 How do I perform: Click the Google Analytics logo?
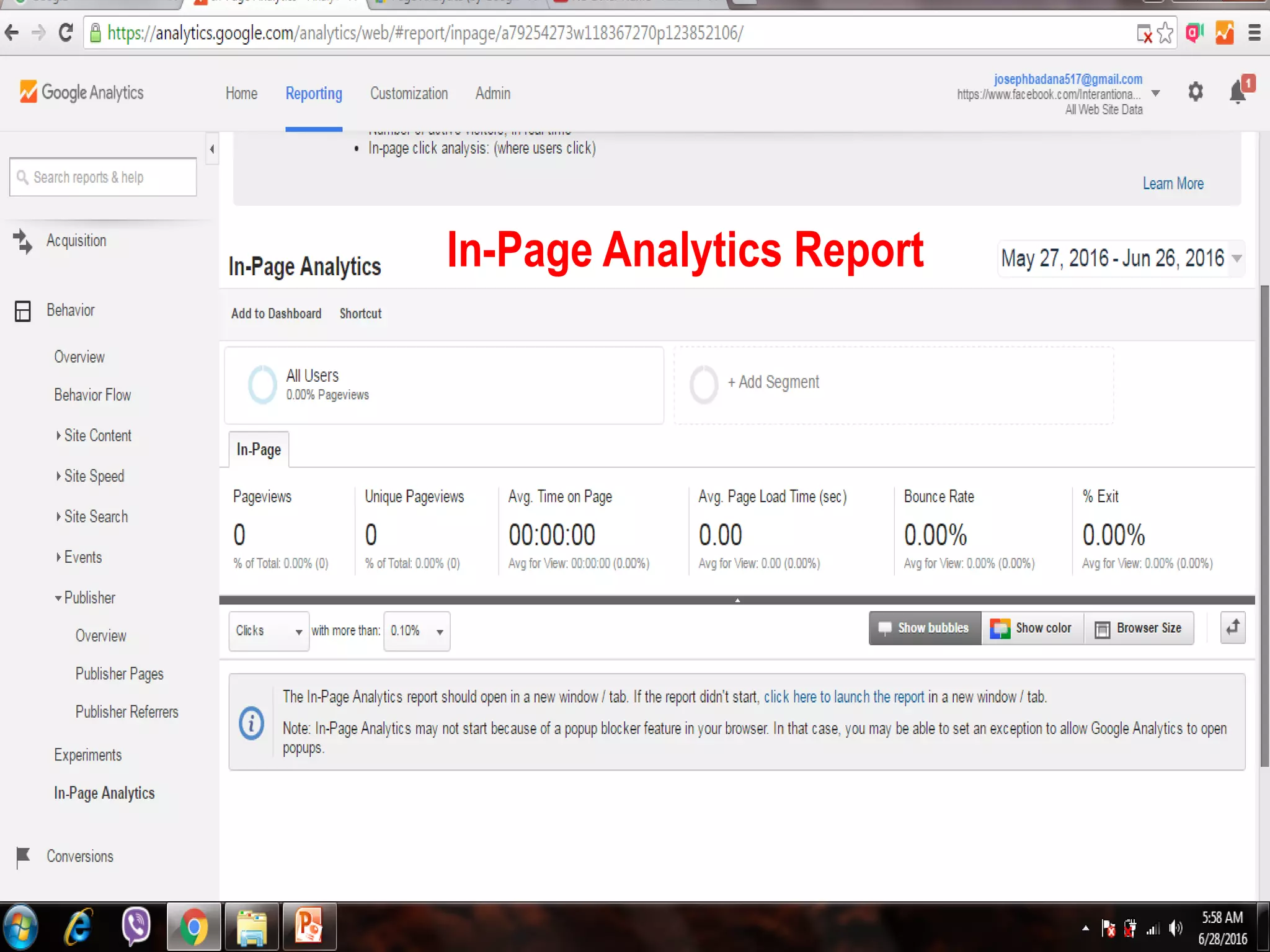pyautogui.click(x=82, y=92)
